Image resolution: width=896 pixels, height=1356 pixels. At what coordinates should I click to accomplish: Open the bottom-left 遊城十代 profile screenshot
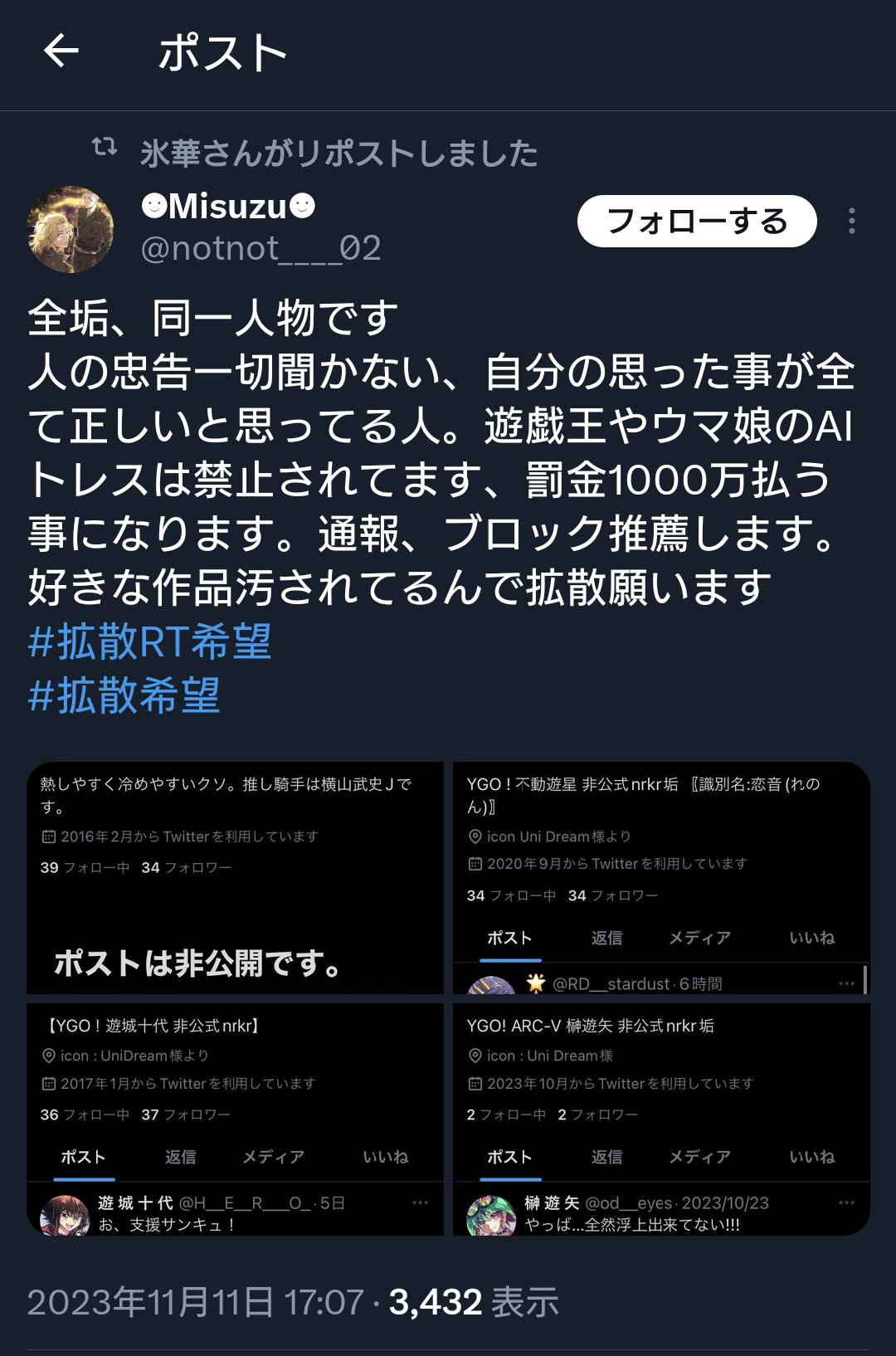pos(235,1119)
